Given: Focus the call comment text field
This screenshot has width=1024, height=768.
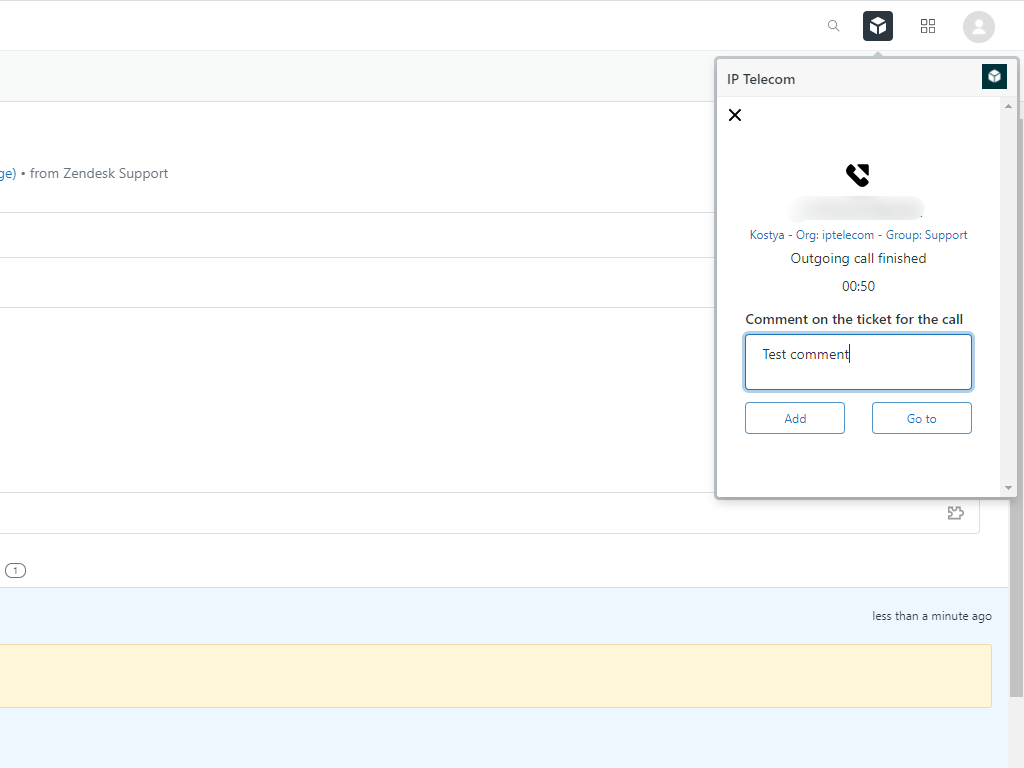Looking at the screenshot, I should [x=858, y=362].
